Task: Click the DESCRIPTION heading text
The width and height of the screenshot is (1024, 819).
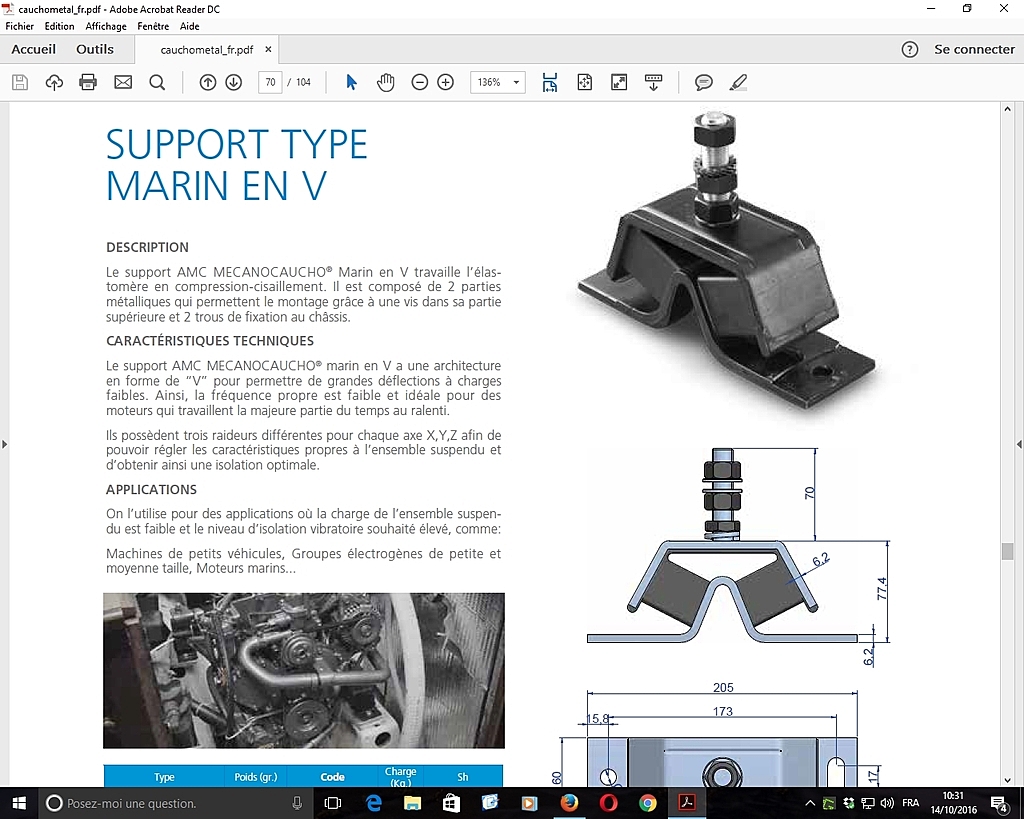Action: click(x=148, y=248)
